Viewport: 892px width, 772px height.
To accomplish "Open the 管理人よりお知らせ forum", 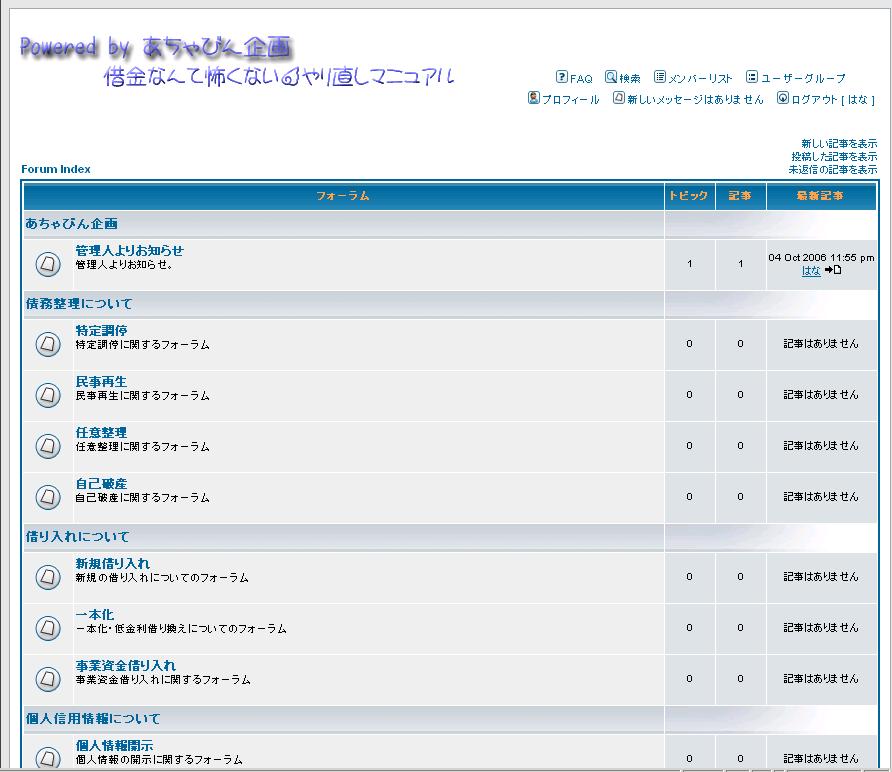I will [129, 250].
